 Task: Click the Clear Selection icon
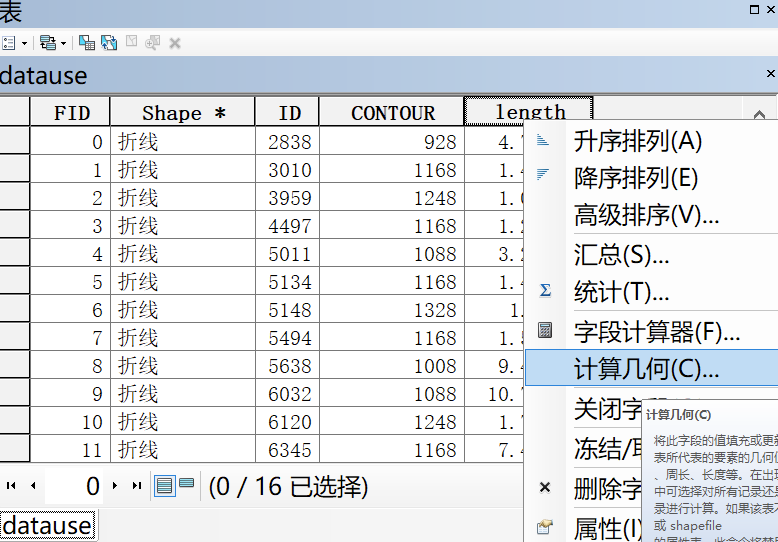point(131,41)
